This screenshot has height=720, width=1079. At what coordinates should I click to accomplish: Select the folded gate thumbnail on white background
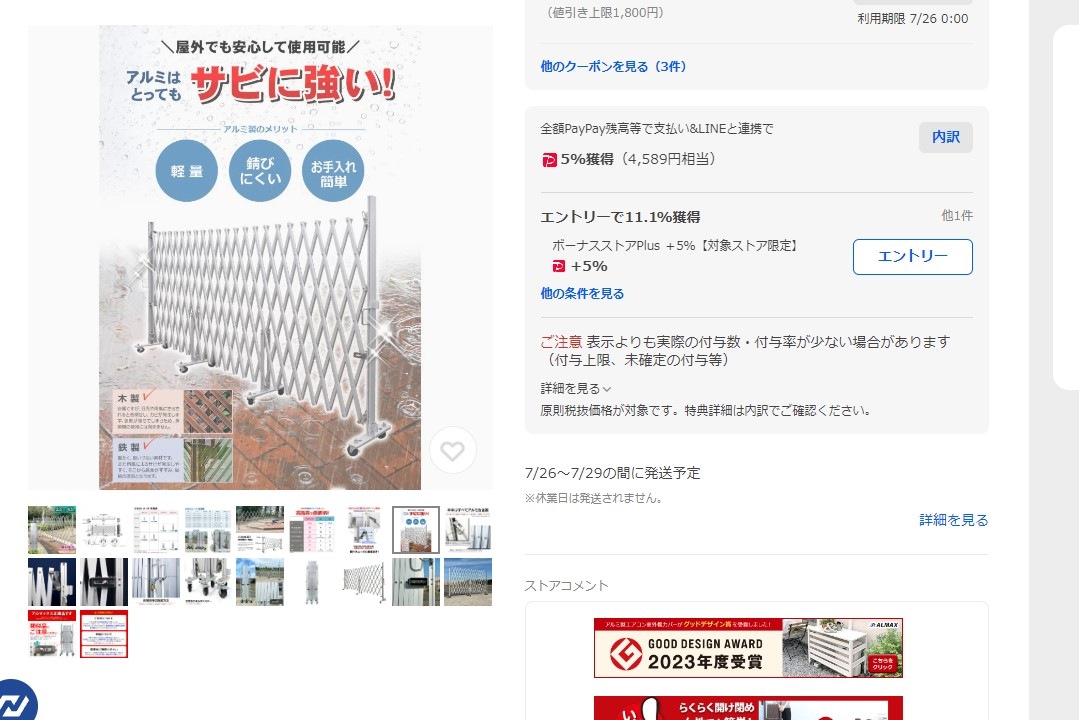(312, 582)
